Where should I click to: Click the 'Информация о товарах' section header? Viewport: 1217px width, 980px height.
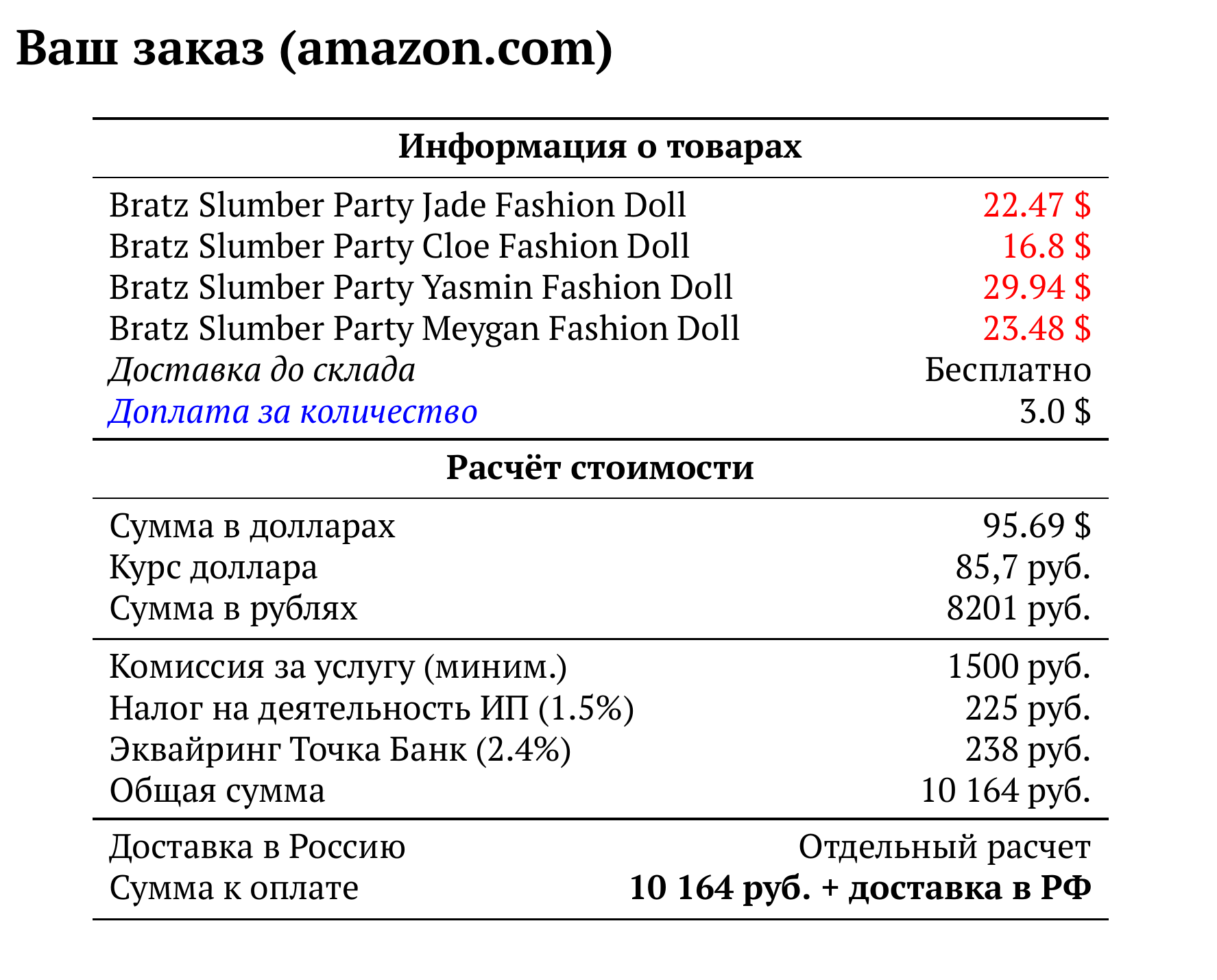pyautogui.click(x=600, y=147)
